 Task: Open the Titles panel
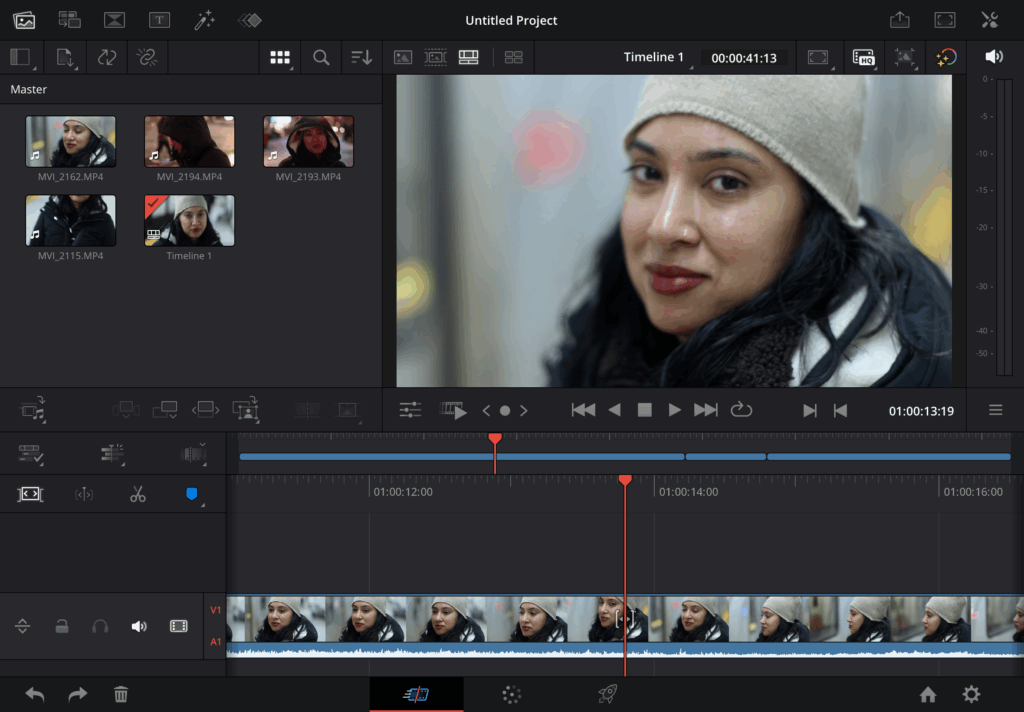coord(159,20)
